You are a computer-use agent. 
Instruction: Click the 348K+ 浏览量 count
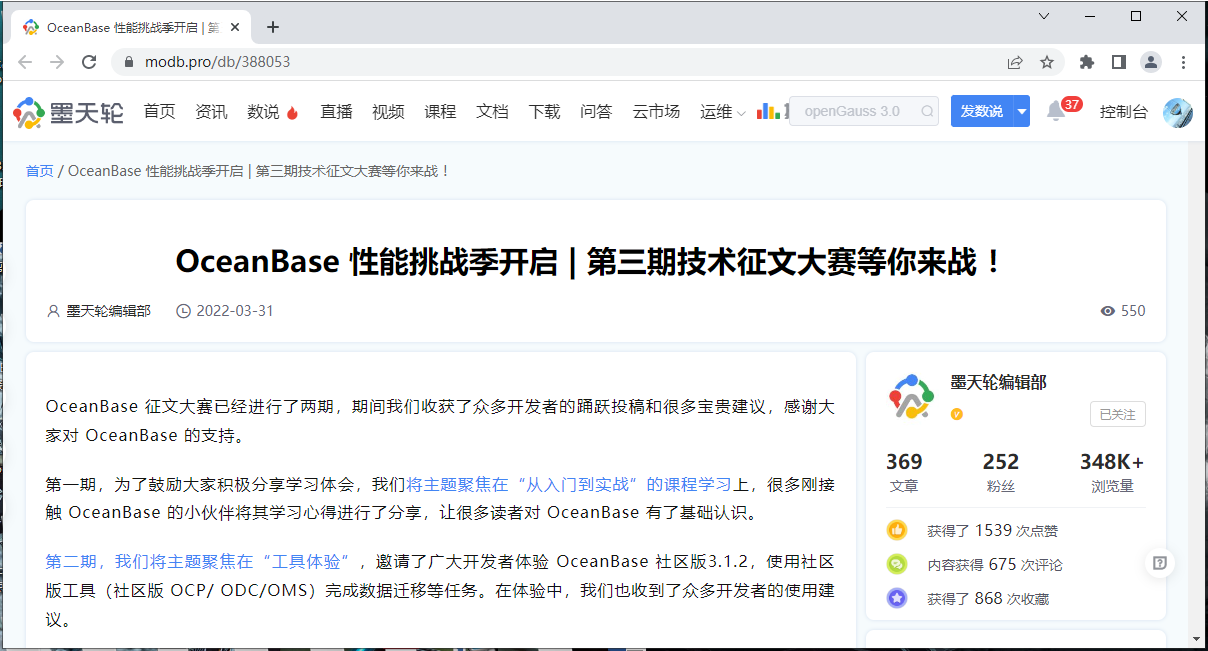coord(1112,473)
